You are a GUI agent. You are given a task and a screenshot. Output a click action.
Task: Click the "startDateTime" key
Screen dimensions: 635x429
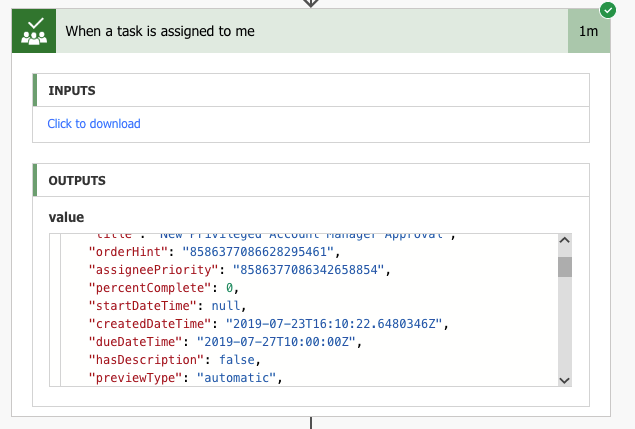coord(143,306)
